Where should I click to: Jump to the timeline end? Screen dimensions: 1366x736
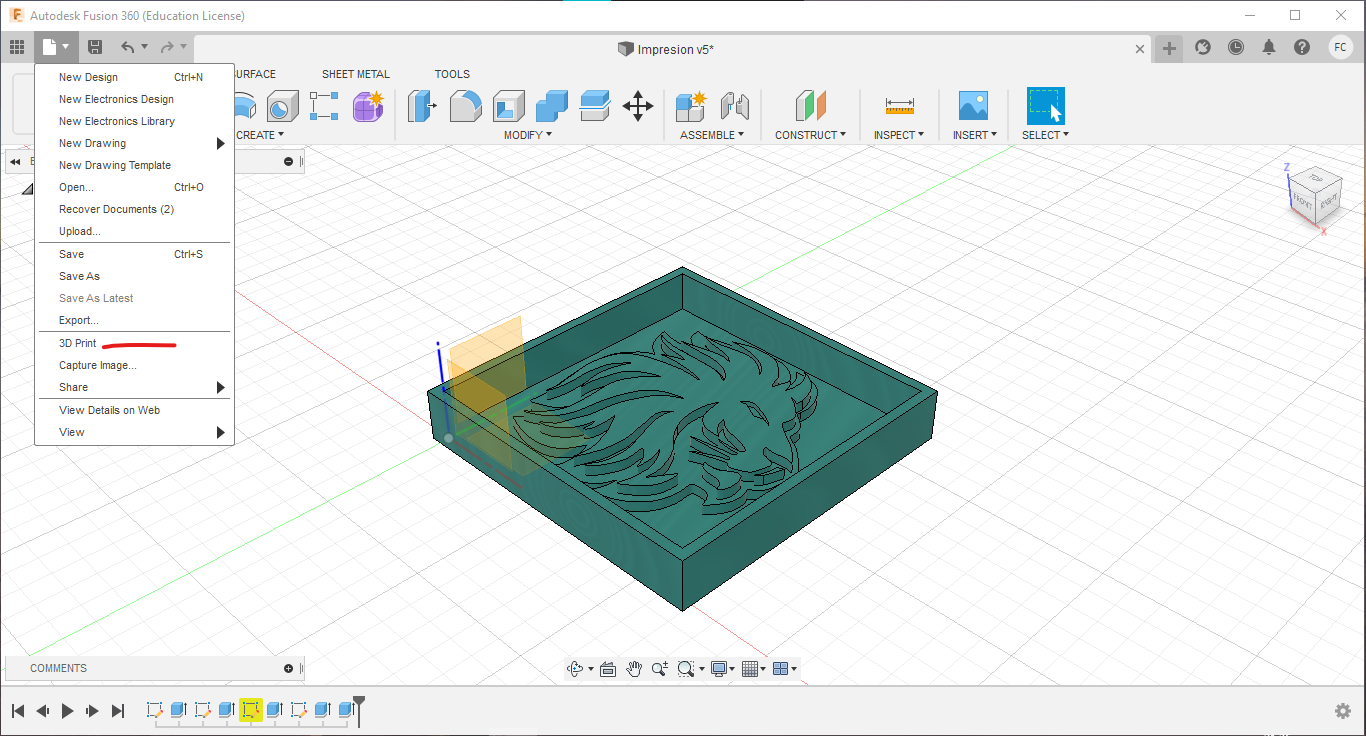118,711
